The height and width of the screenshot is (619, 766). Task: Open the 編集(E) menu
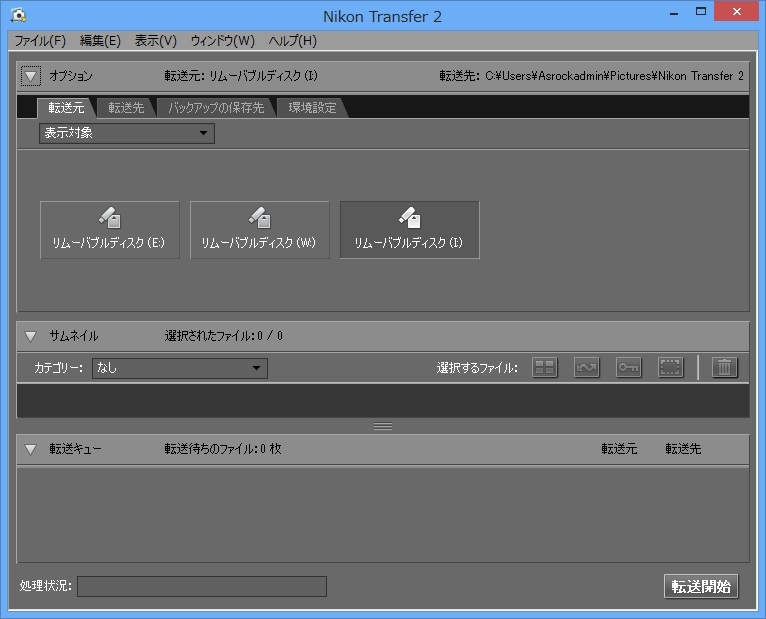click(100, 41)
